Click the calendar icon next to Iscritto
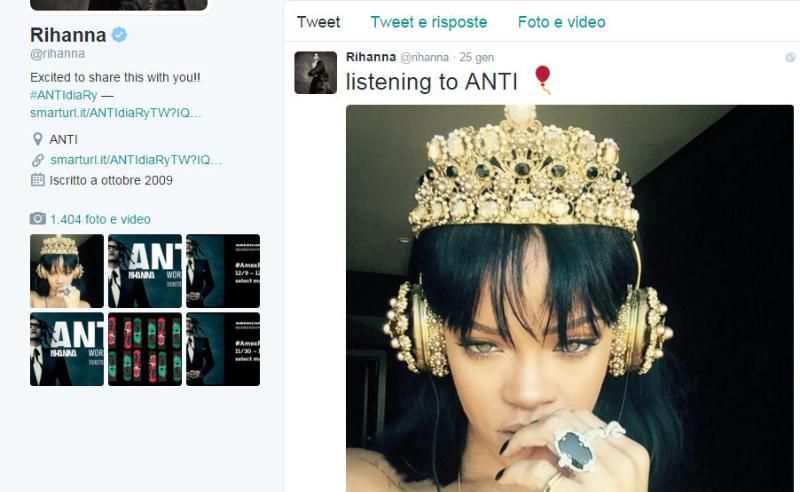 (x=38, y=180)
